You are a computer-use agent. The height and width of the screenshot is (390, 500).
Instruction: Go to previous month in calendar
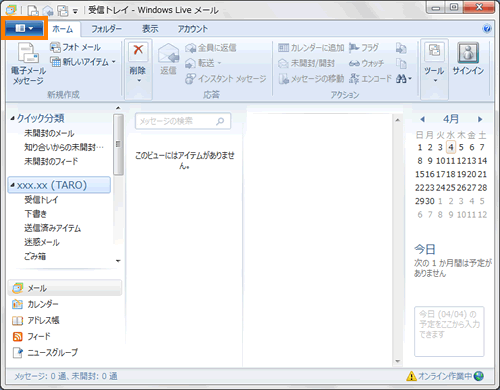coord(422,119)
